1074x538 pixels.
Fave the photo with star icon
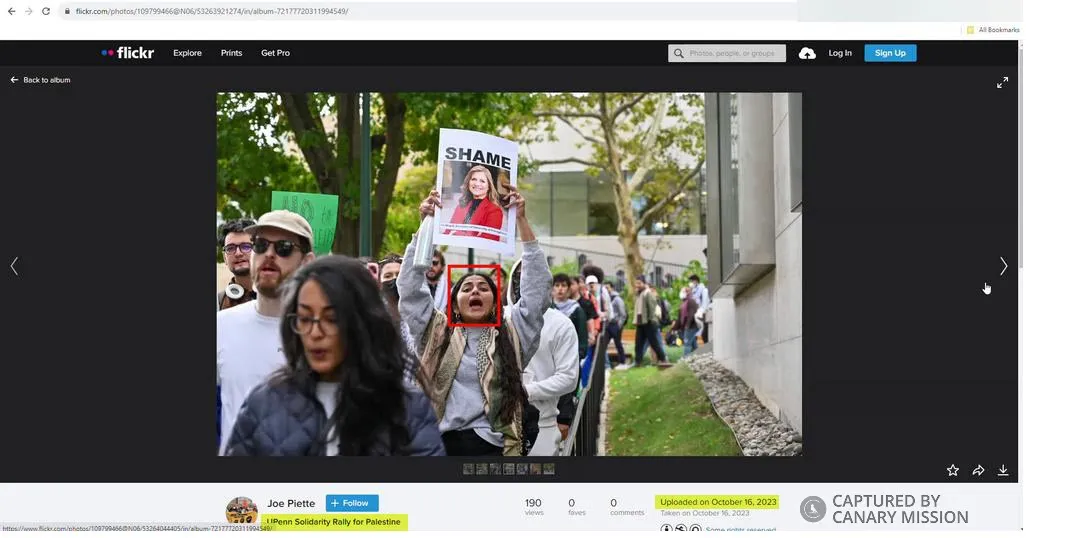952,470
